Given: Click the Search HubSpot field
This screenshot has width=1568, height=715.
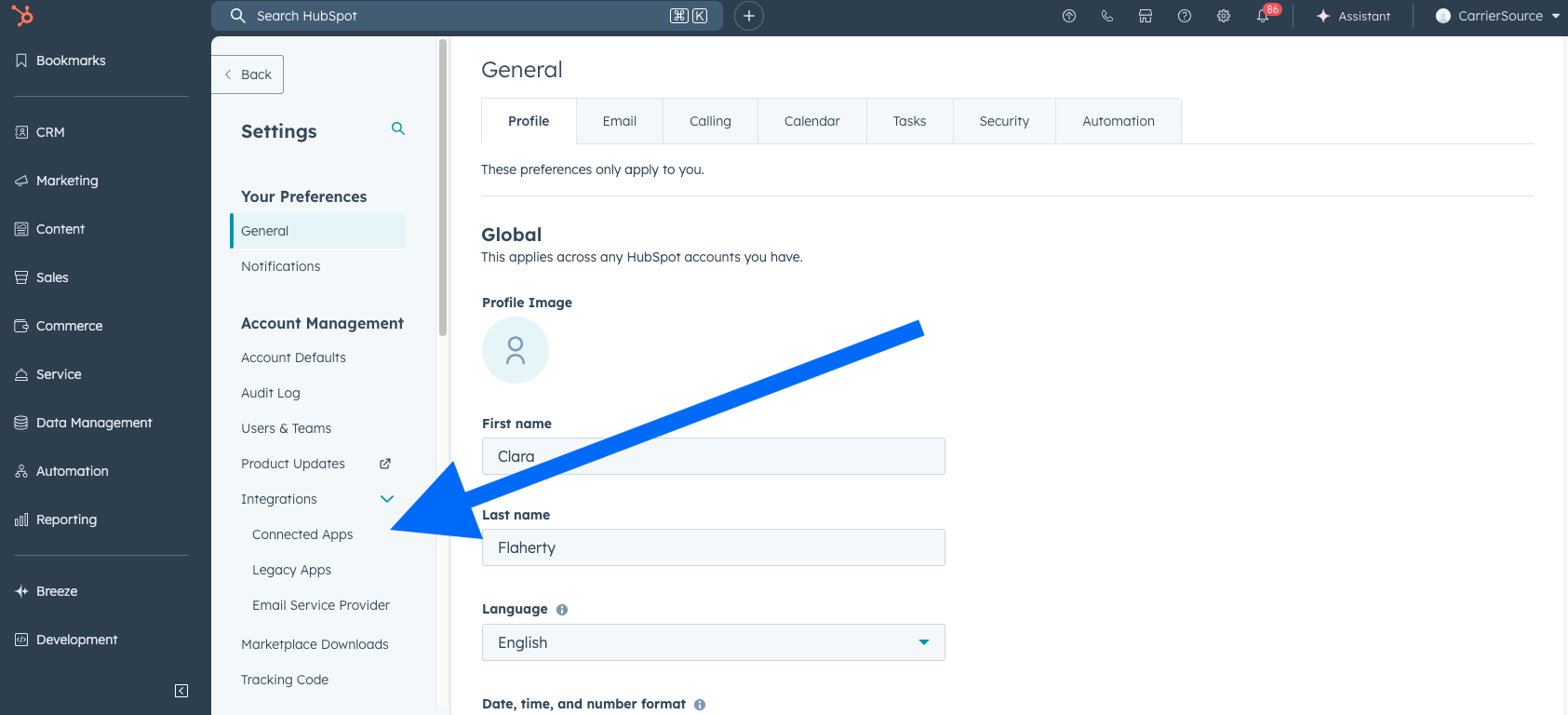Looking at the screenshot, I should (x=467, y=16).
